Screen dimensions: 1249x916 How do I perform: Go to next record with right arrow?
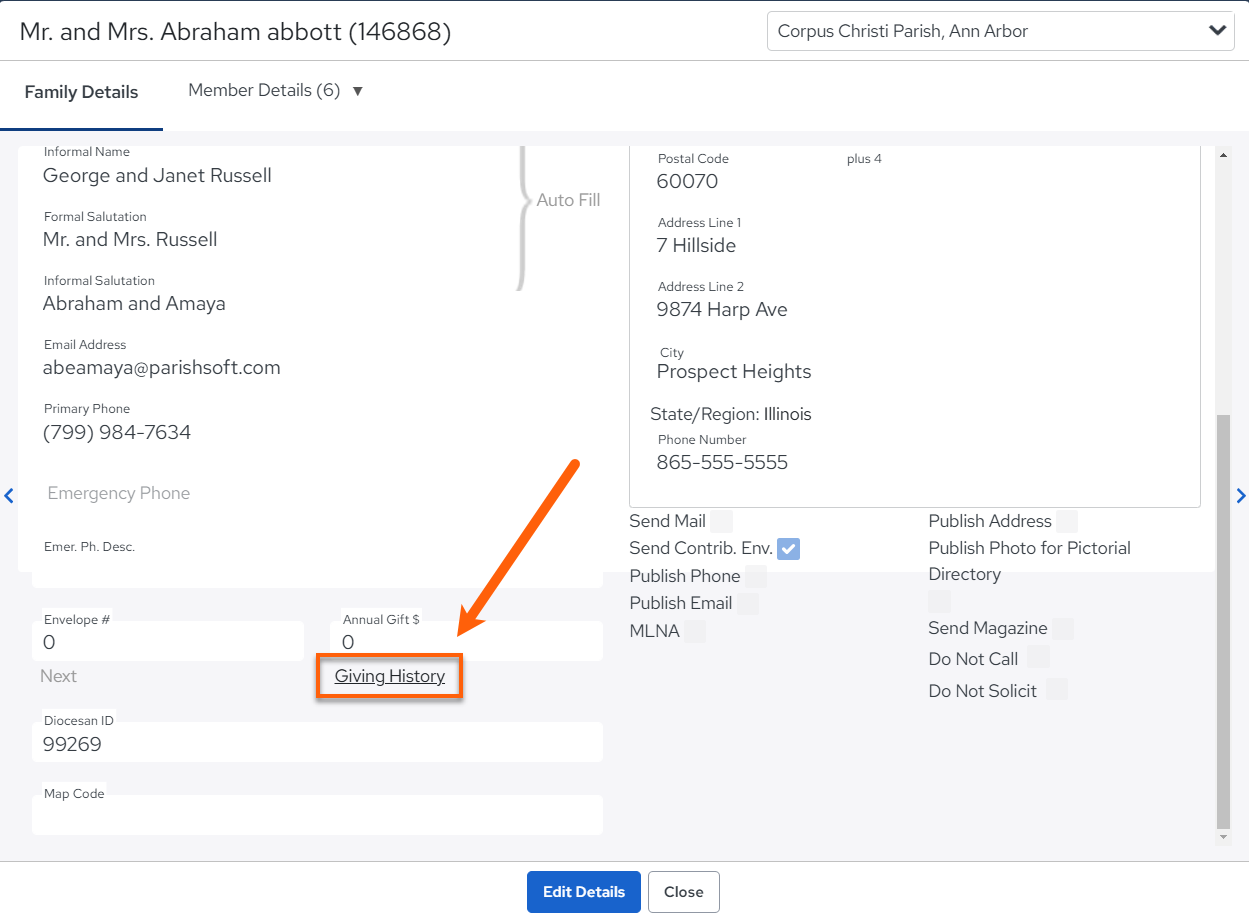point(1241,495)
